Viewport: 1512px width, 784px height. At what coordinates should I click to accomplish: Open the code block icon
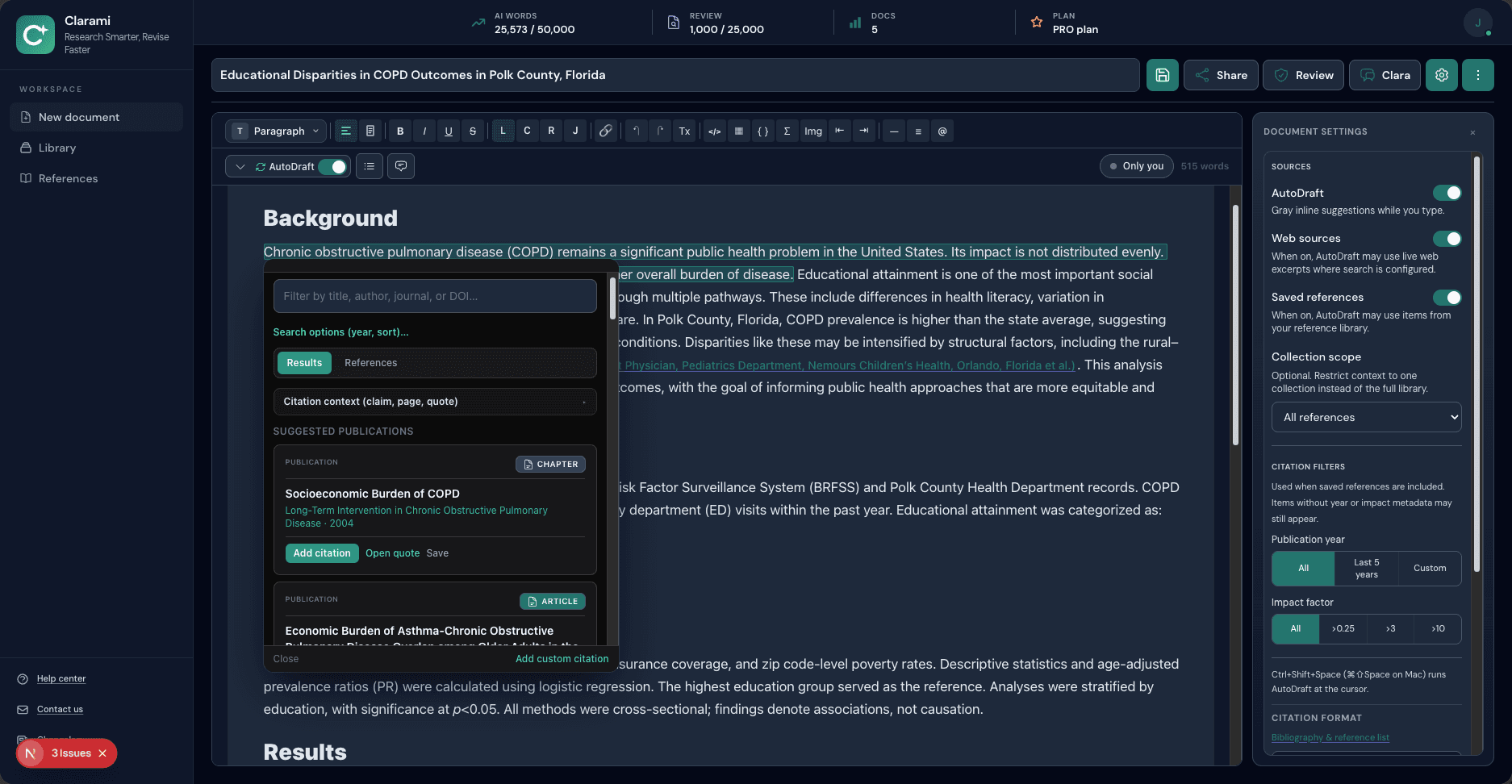tap(714, 131)
